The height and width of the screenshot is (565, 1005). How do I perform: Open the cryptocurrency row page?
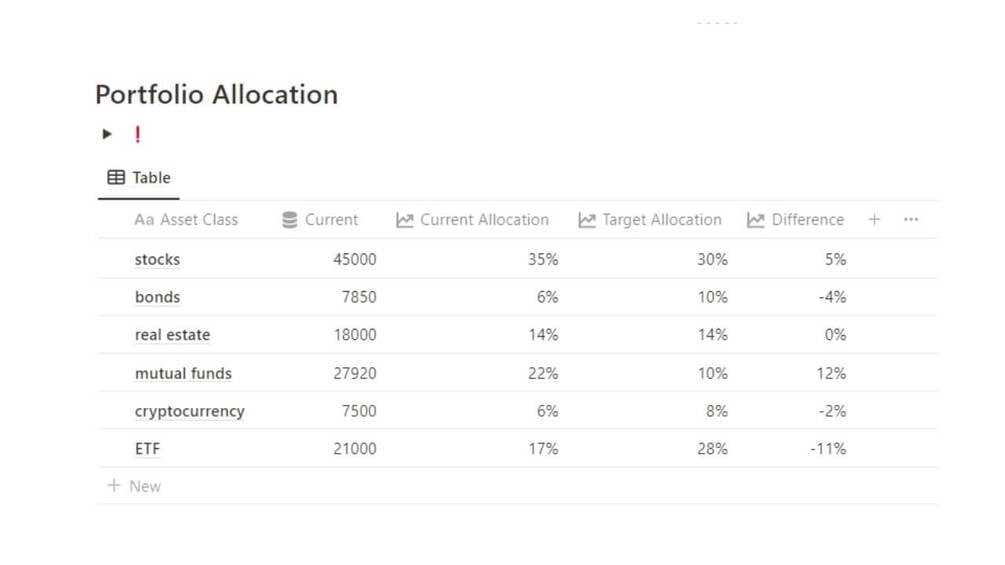pos(190,411)
